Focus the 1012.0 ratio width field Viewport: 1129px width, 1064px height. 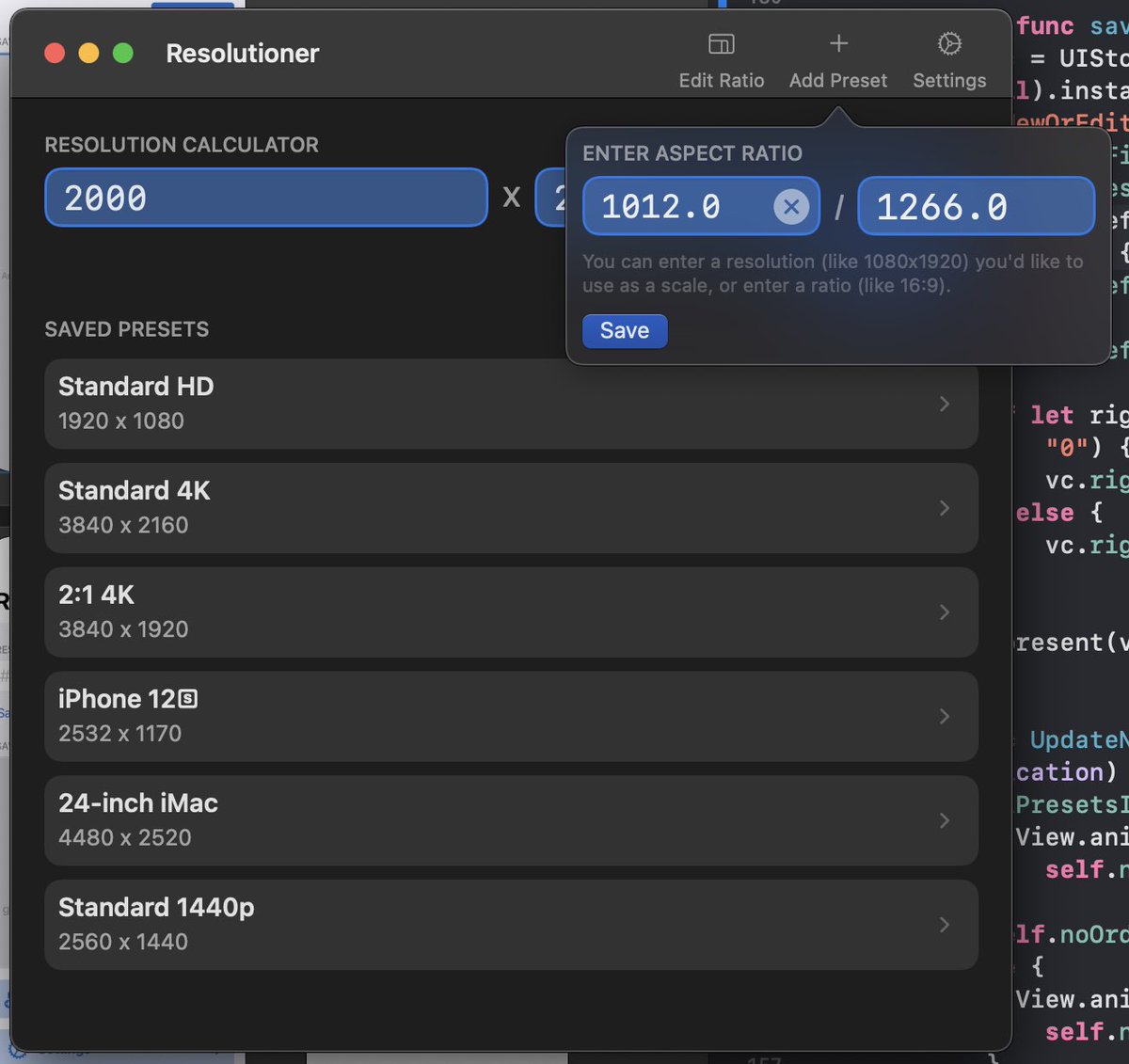point(701,206)
